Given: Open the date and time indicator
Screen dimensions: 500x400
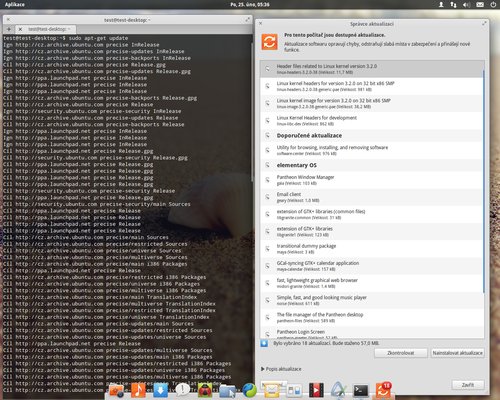Looking at the screenshot, I should (x=250, y=4).
